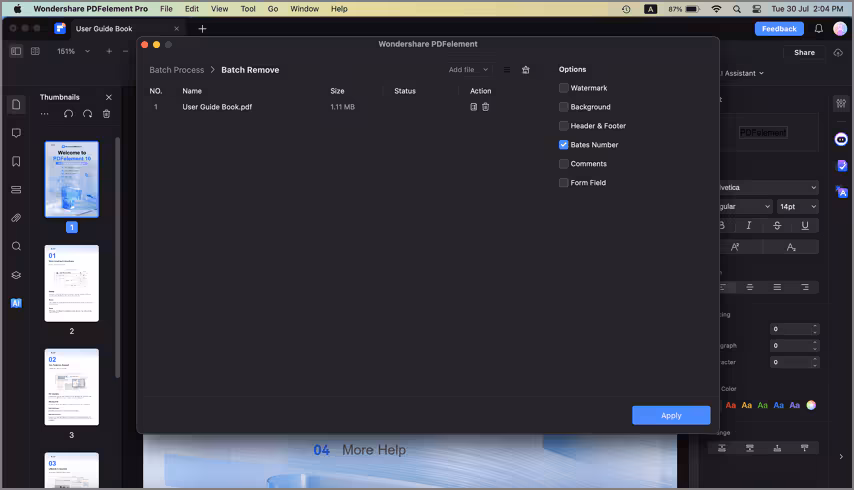
Task: Toggle italic text formatting
Action: pos(749,225)
